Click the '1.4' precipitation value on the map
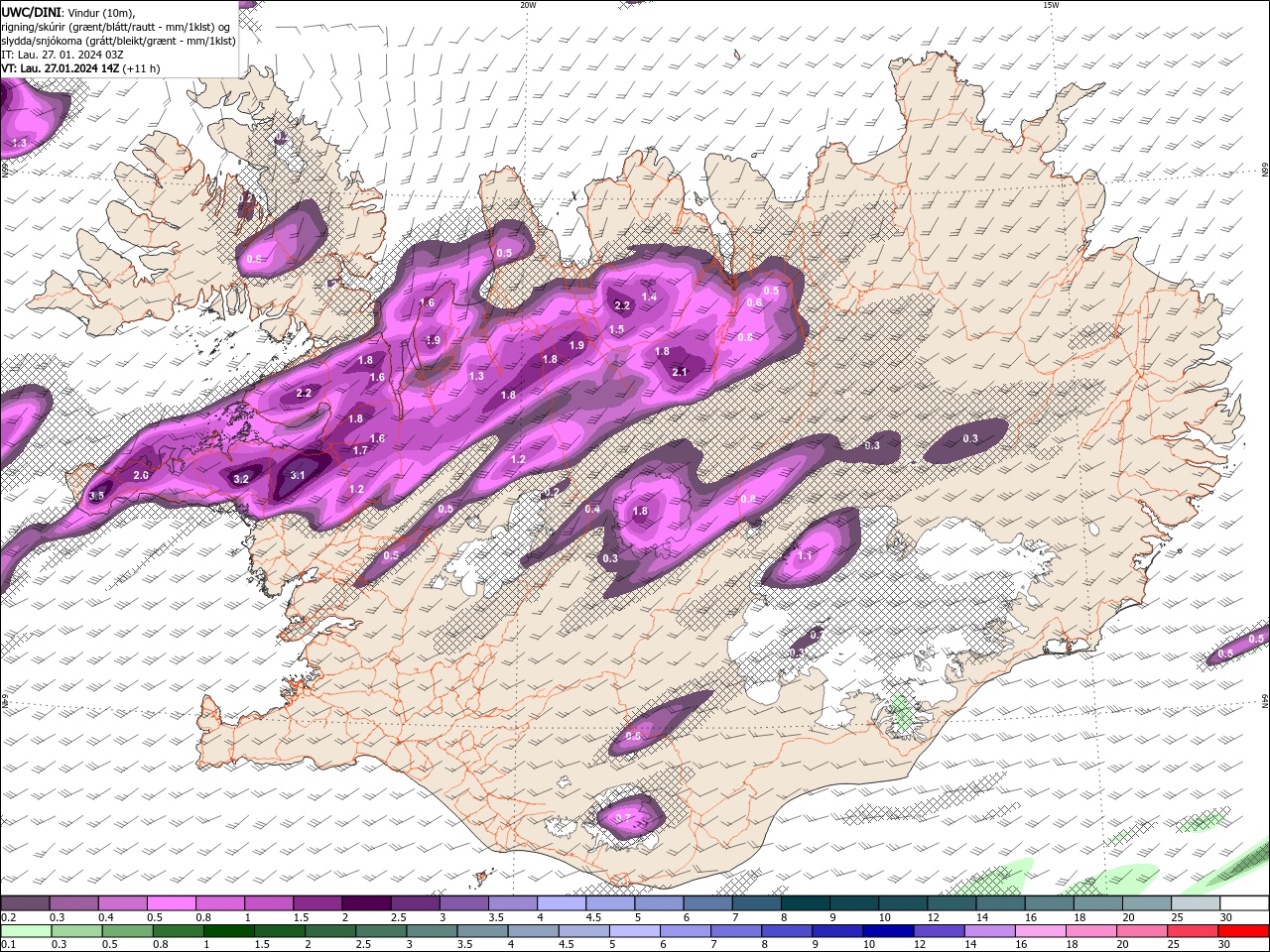This screenshot has width=1270, height=952. click(x=649, y=297)
